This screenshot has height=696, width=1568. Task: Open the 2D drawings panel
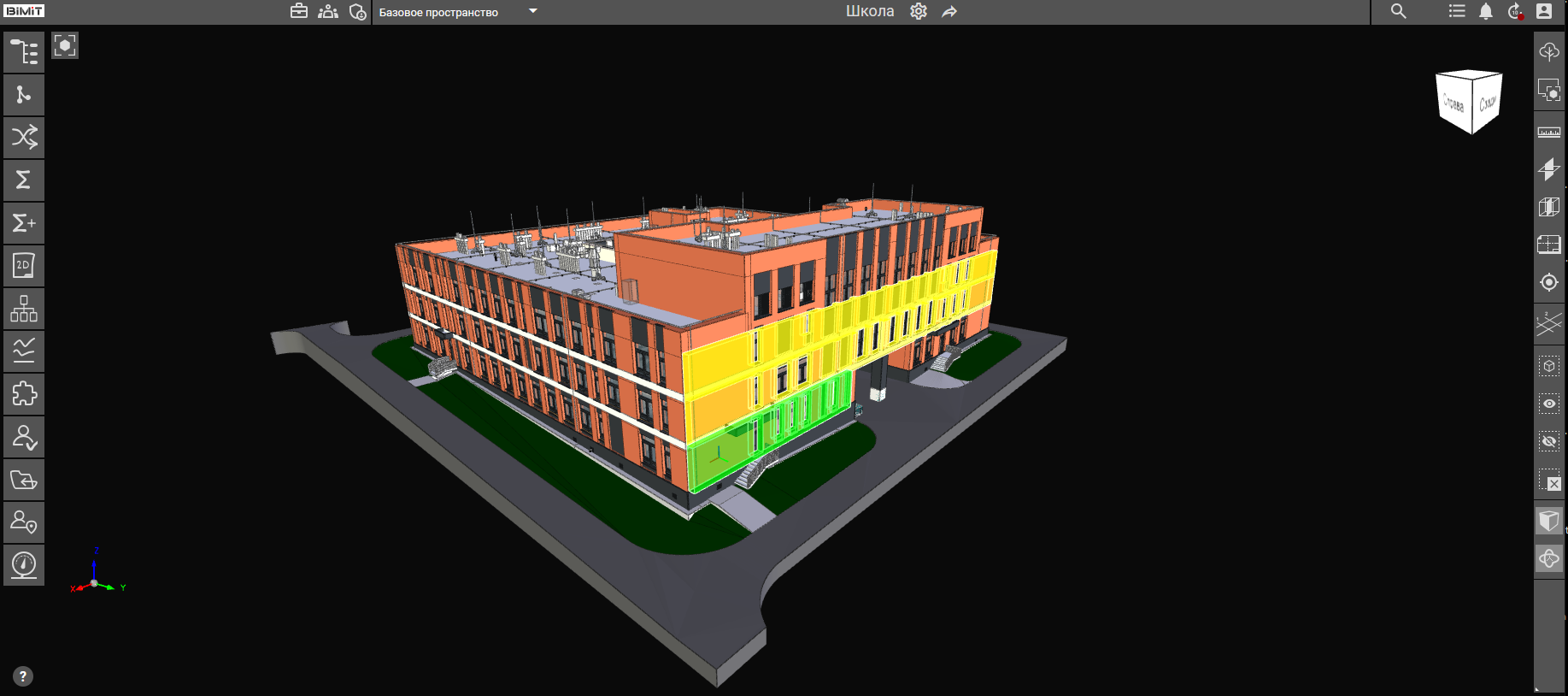24,266
